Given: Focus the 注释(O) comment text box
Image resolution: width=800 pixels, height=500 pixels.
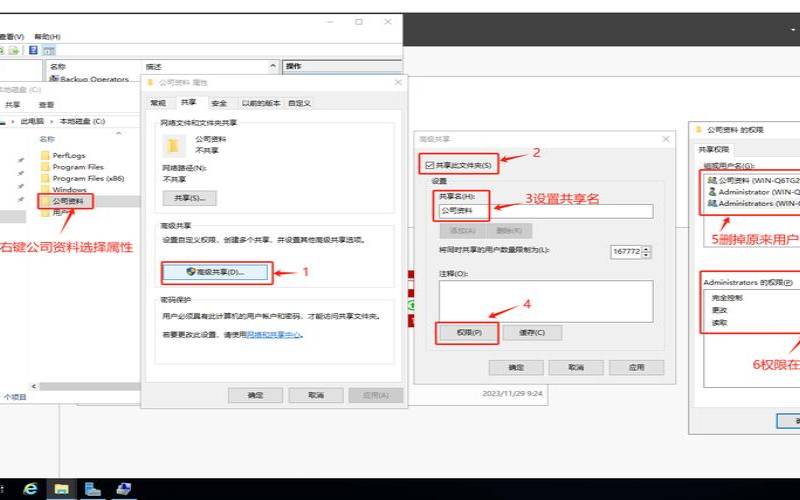Looking at the screenshot, I should pyautogui.click(x=546, y=301).
